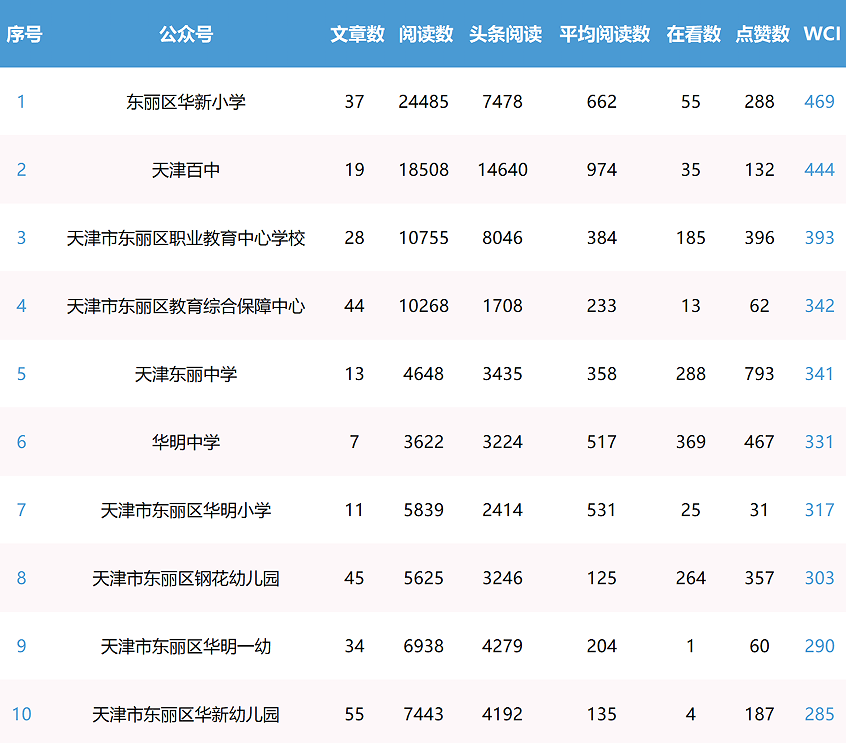Click headline reads value 14640
The image size is (846, 743).
coord(502,169)
